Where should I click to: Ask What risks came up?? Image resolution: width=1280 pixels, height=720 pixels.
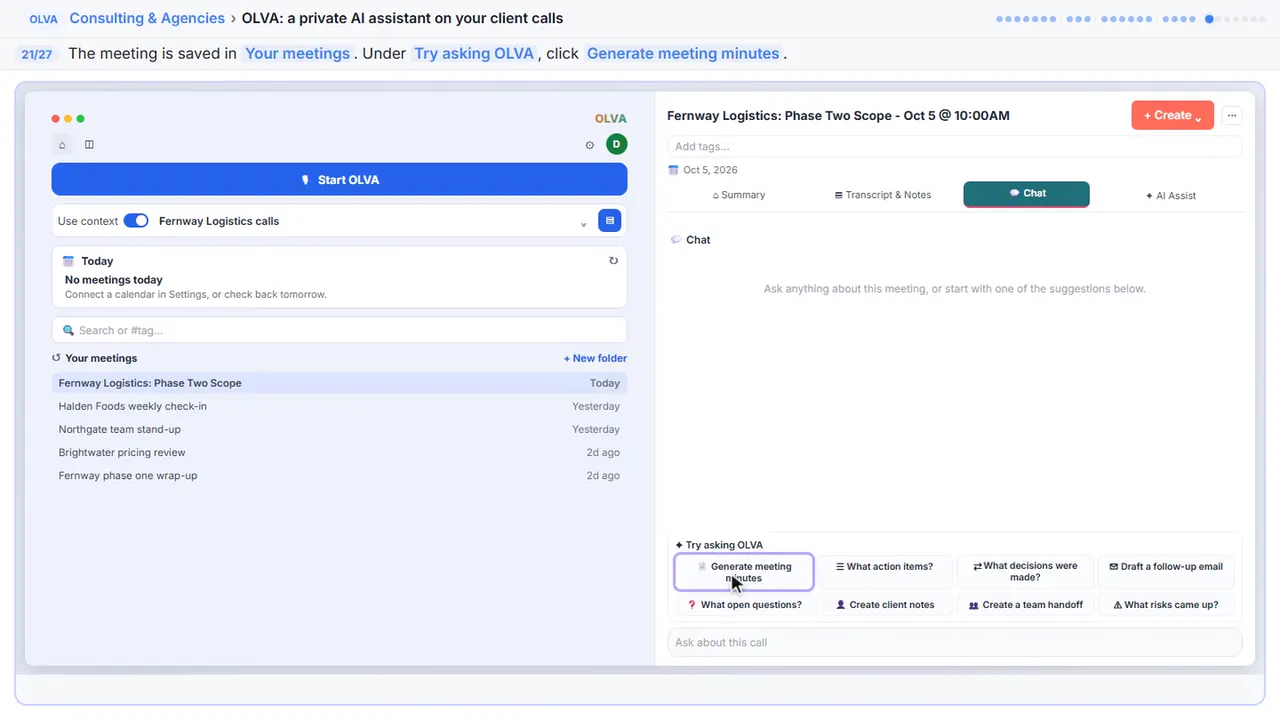[1166, 605]
